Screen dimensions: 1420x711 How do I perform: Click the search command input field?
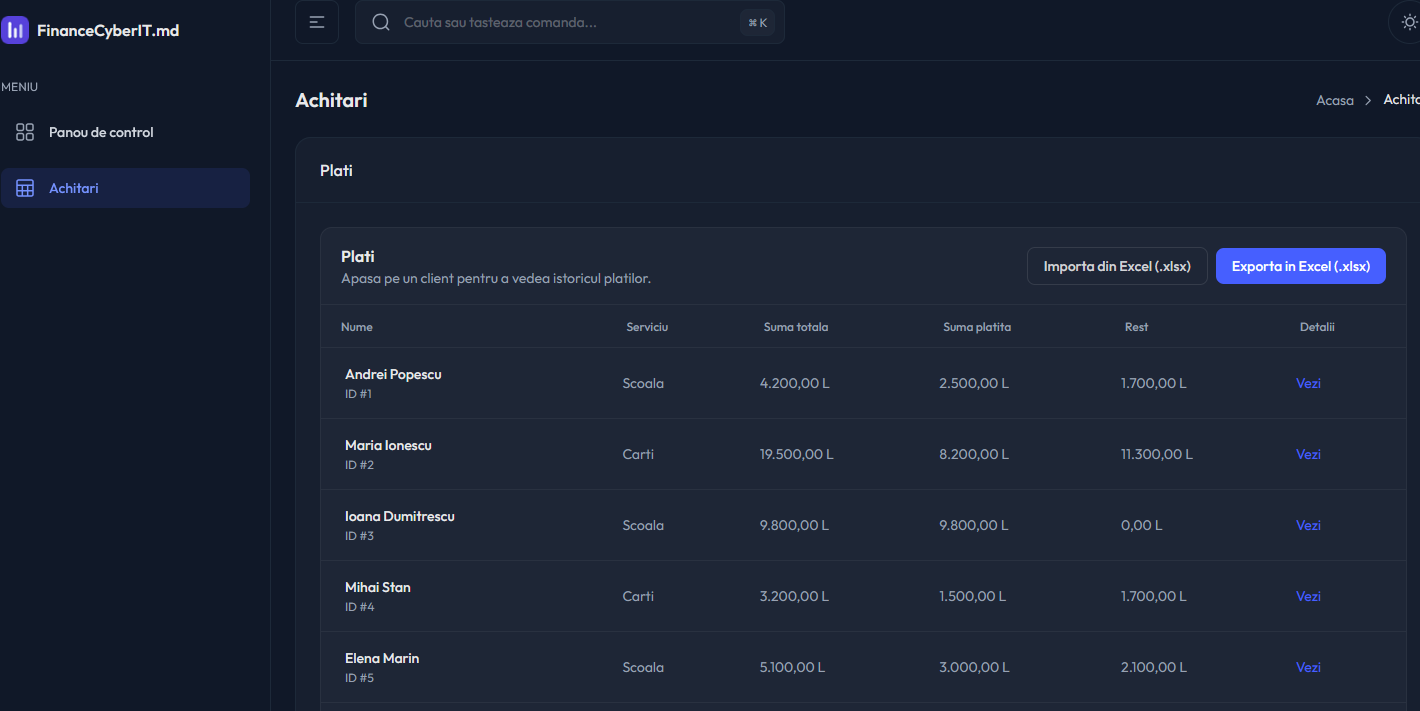click(x=560, y=22)
